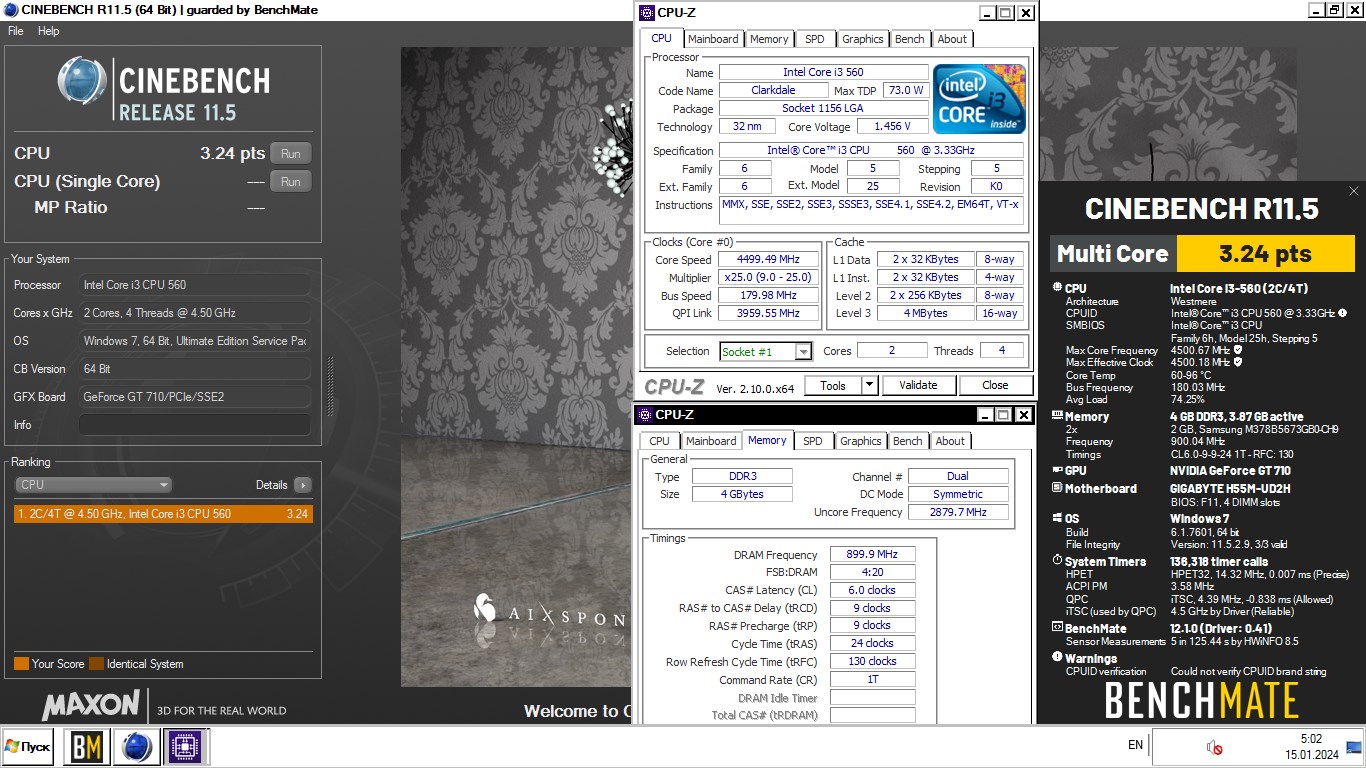Click the brown Identical System legend swatch
The height and width of the screenshot is (768, 1366).
click(96, 664)
